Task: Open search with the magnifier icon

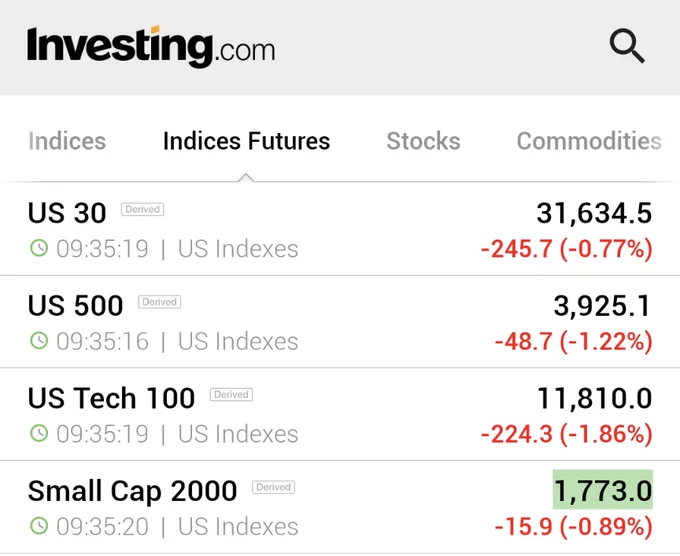Action: (627, 46)
